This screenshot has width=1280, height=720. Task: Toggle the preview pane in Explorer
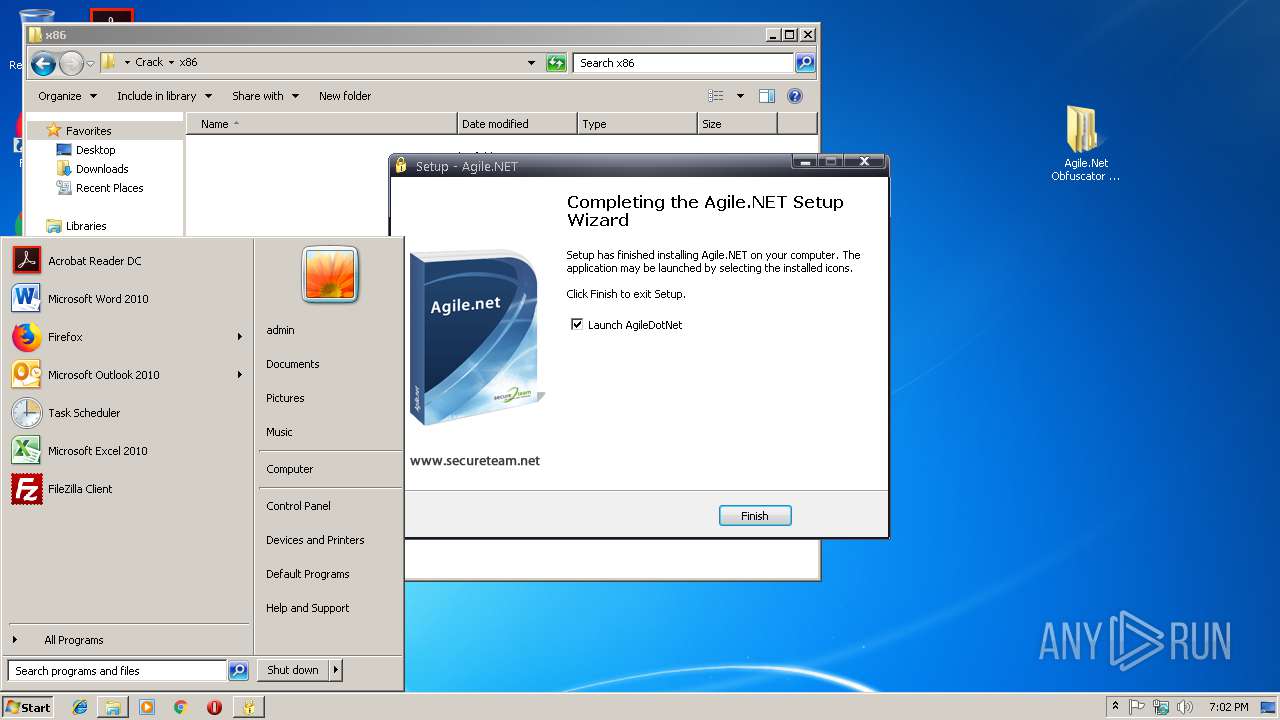(x=767, y=96)
